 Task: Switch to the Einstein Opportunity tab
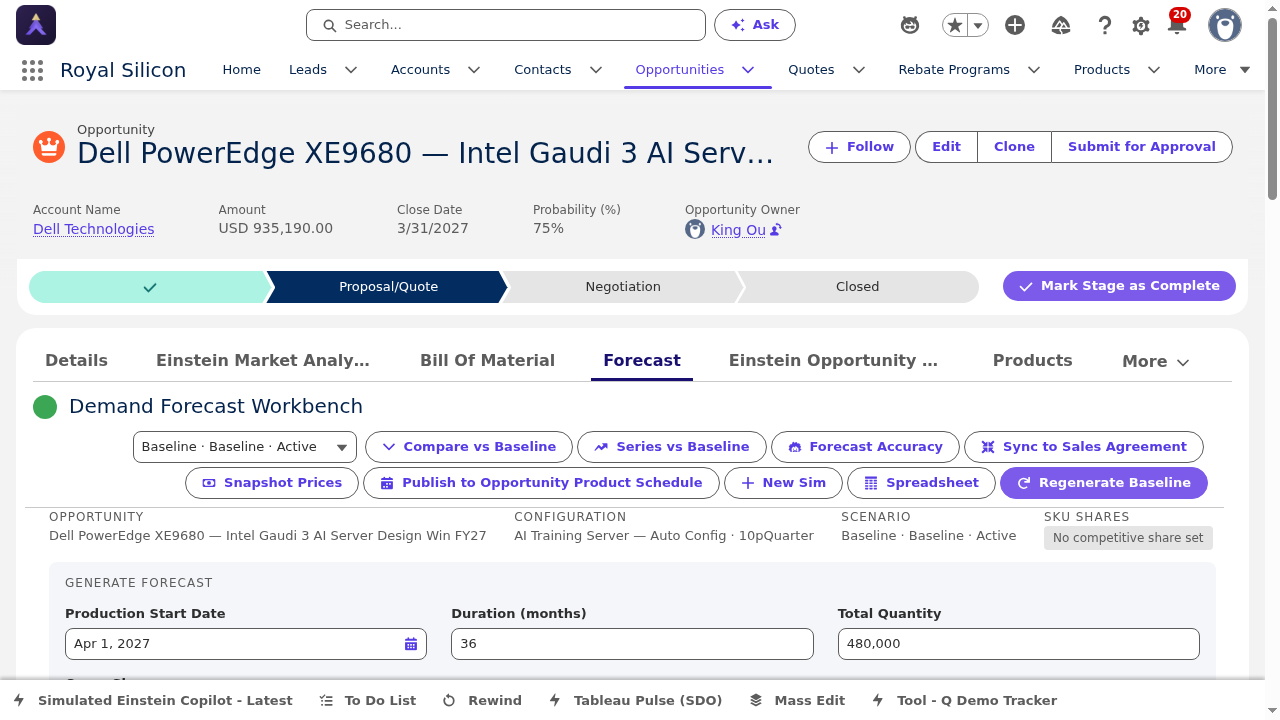pyautogui.click(x=833, y=361)
